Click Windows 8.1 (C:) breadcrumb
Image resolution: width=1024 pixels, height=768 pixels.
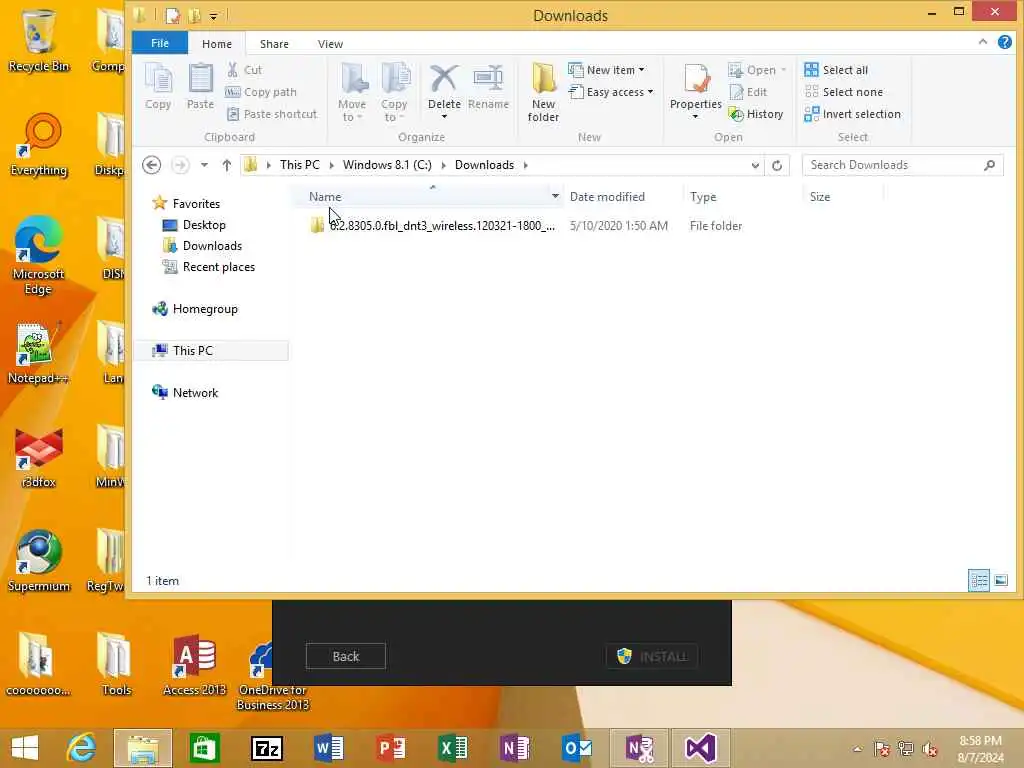click(x=387, y=165)
